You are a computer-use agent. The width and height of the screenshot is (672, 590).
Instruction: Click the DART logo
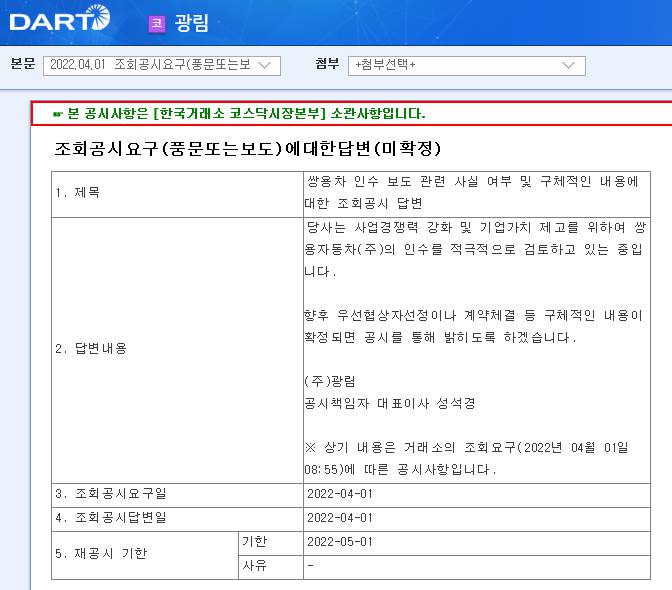(60, 18)
